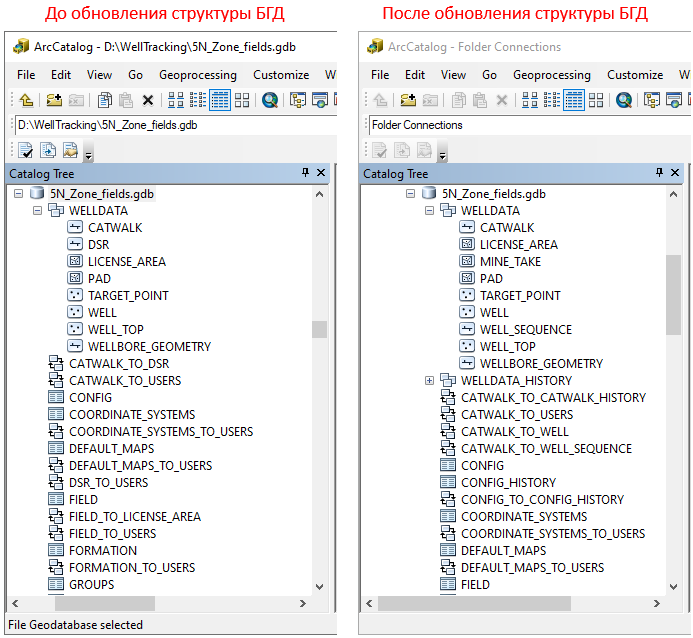Open File menu in left ArcCatalog window
Screen dimensions: 693x638
coord(26,75)
